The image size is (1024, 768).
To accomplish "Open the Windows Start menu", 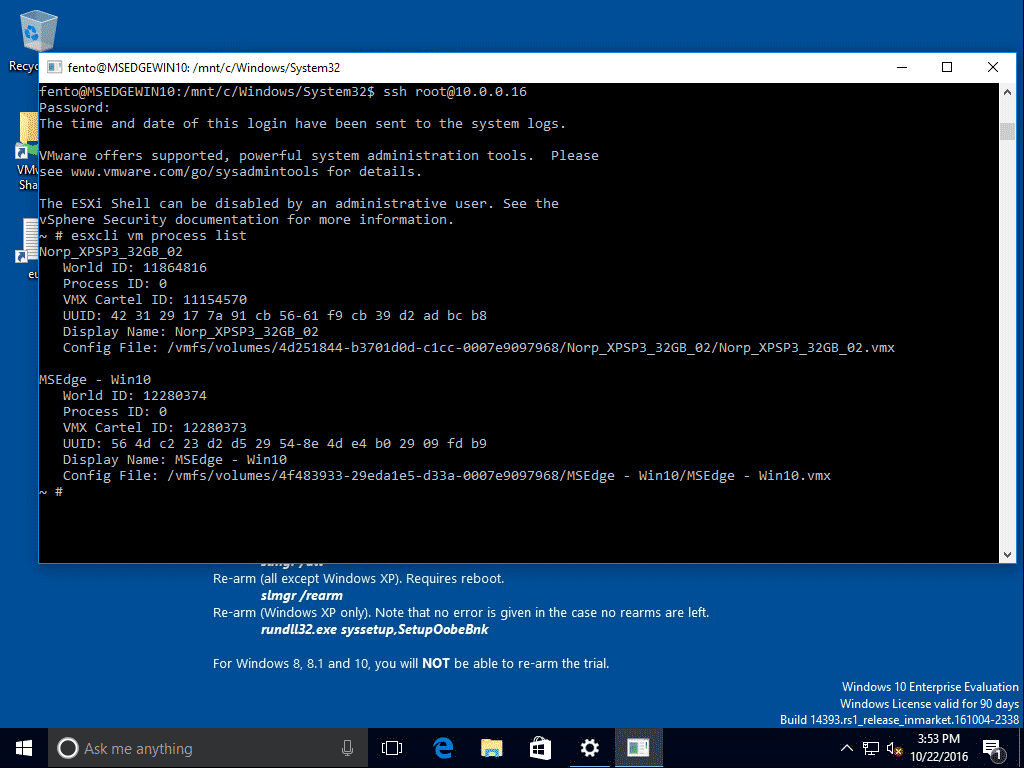I will (x=24, y=748).
